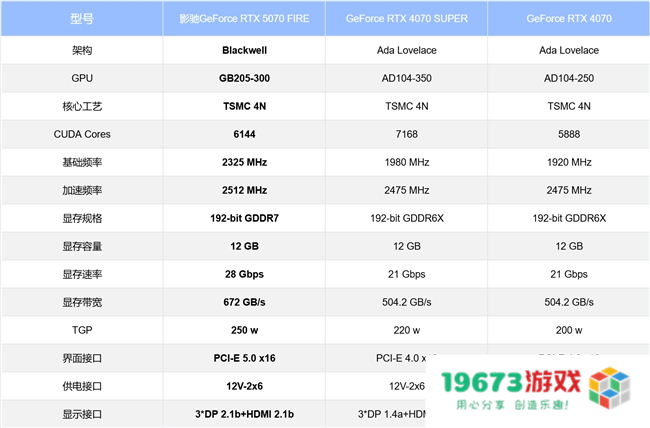This screenshot has height=428, width=650.
Task: Select the '7168' CUDA Cores value
Action: coord(407,134)
